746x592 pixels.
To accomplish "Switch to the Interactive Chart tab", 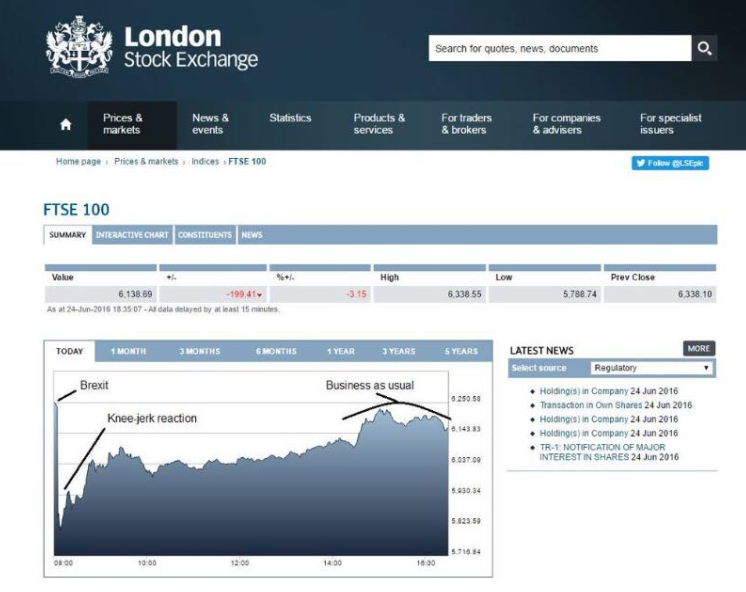I will point(132,235).
